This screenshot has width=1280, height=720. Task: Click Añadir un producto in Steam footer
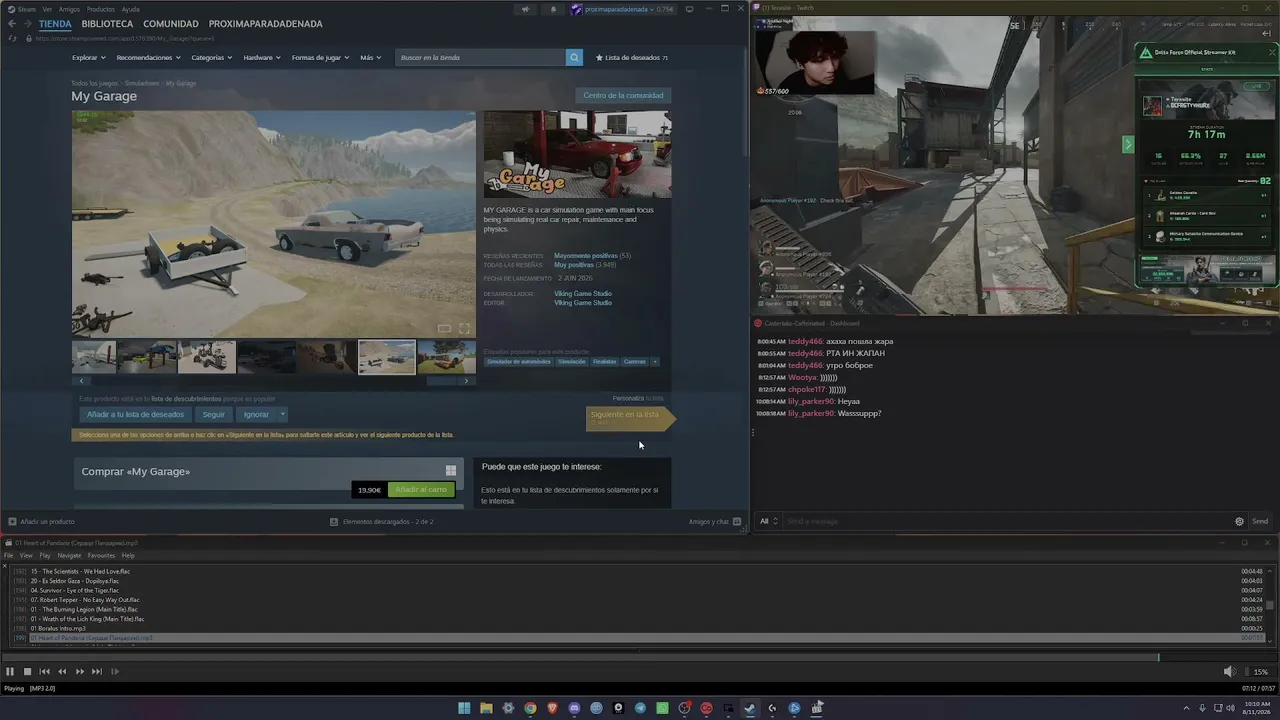point(41,521)
